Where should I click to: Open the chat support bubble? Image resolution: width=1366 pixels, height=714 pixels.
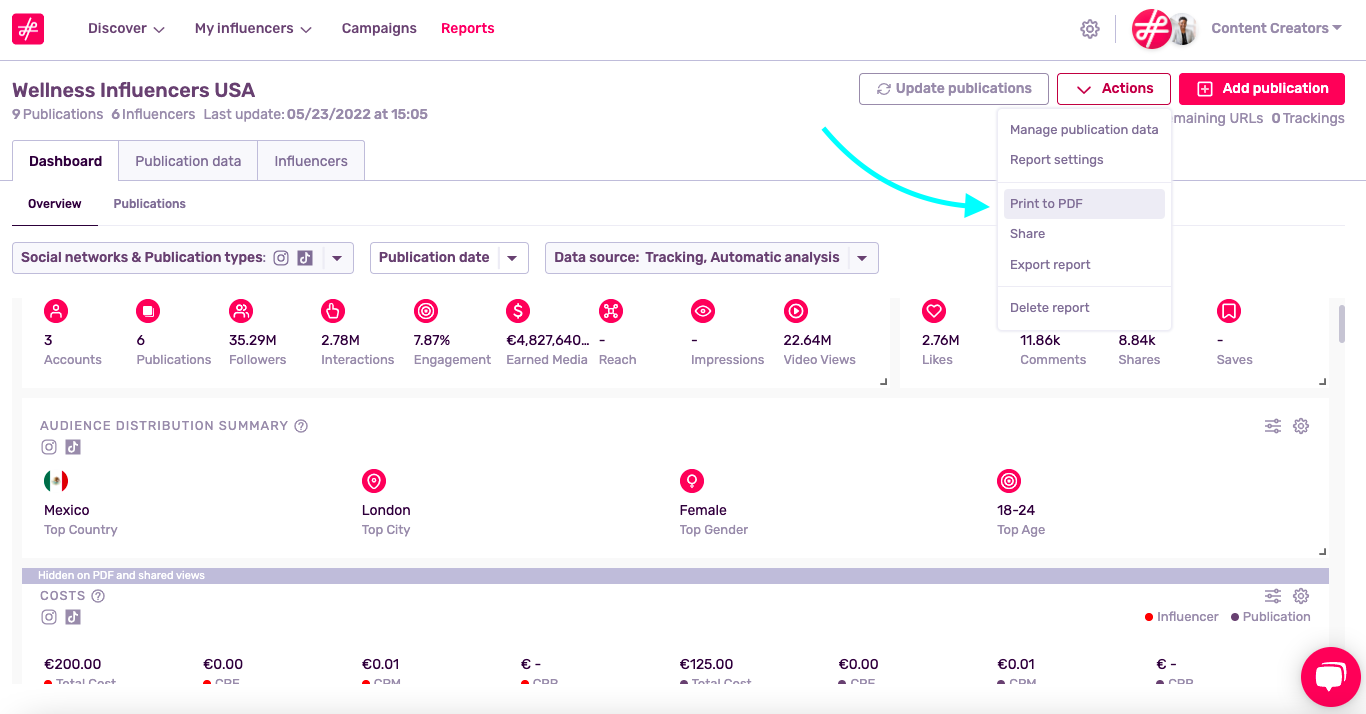click(1331, 677)
